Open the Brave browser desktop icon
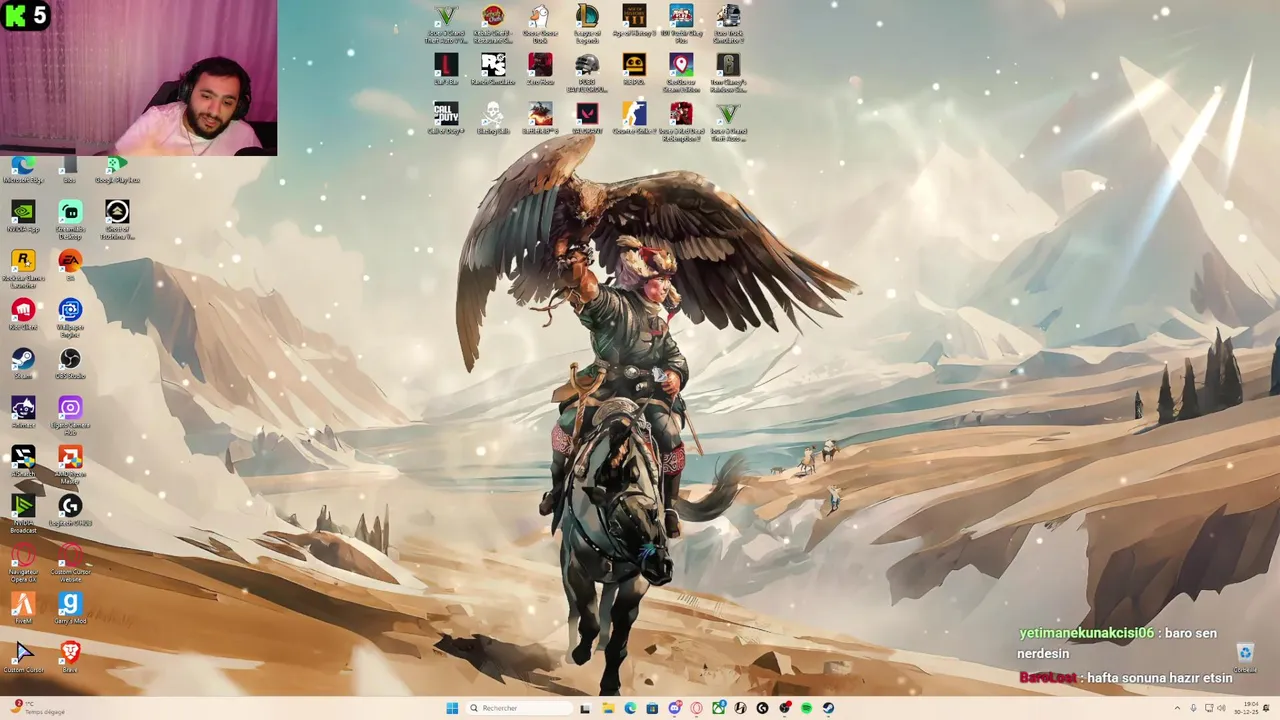 pyautogui.click(x=70, y=658)
